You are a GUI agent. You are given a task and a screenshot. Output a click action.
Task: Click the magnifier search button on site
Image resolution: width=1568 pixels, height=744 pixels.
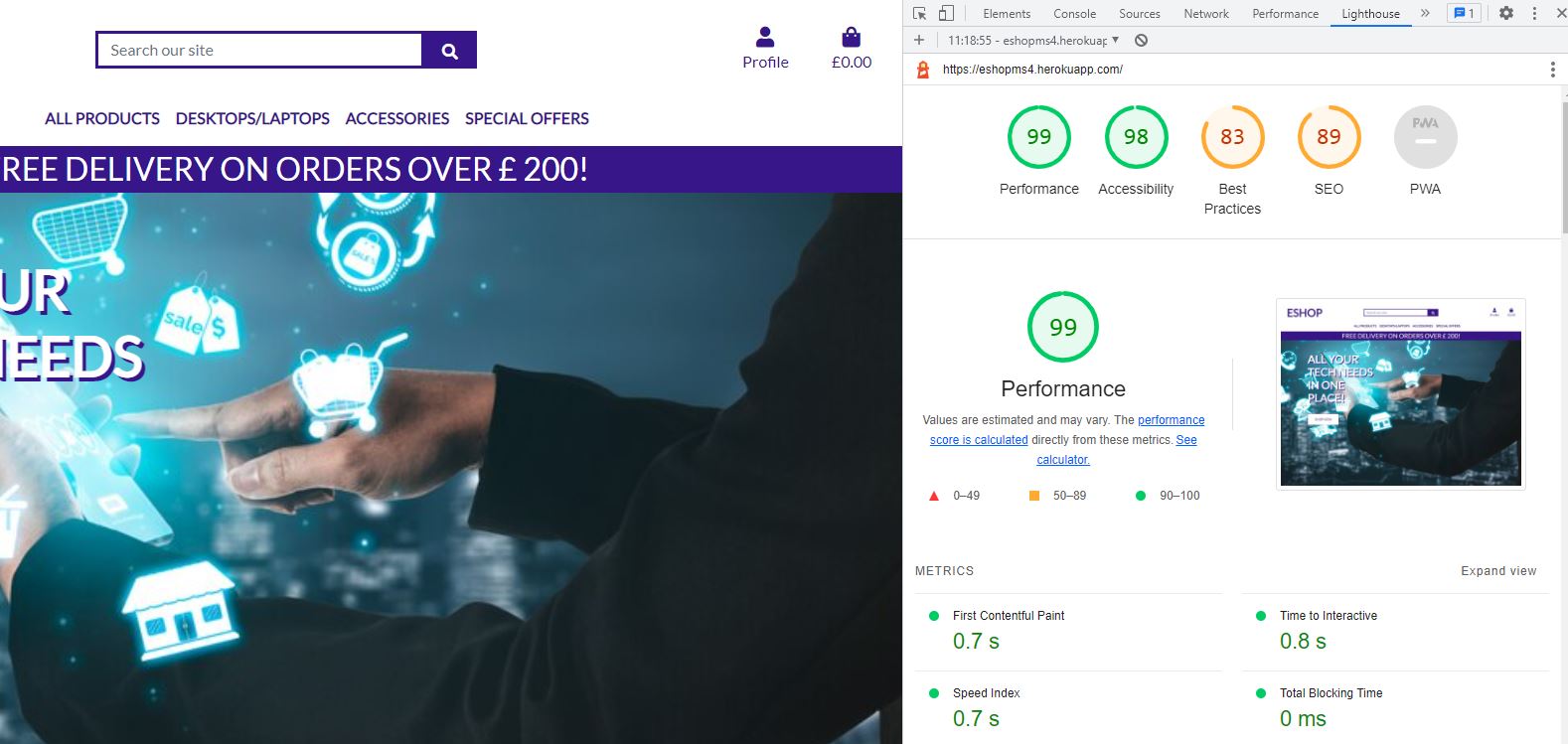(449, 51)
